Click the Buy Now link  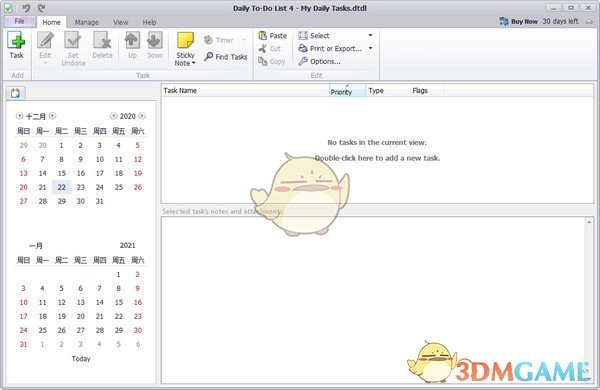524,21
